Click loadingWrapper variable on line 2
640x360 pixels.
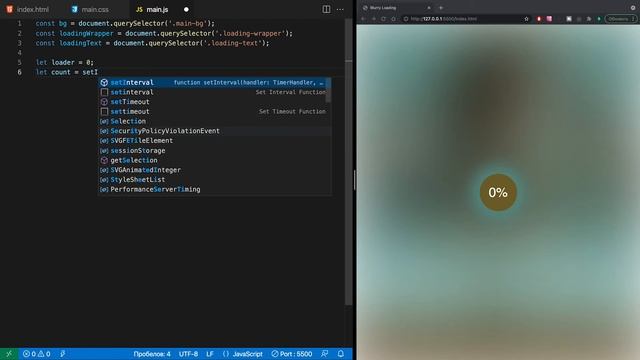pyautogui.click(x=86, y=33)
